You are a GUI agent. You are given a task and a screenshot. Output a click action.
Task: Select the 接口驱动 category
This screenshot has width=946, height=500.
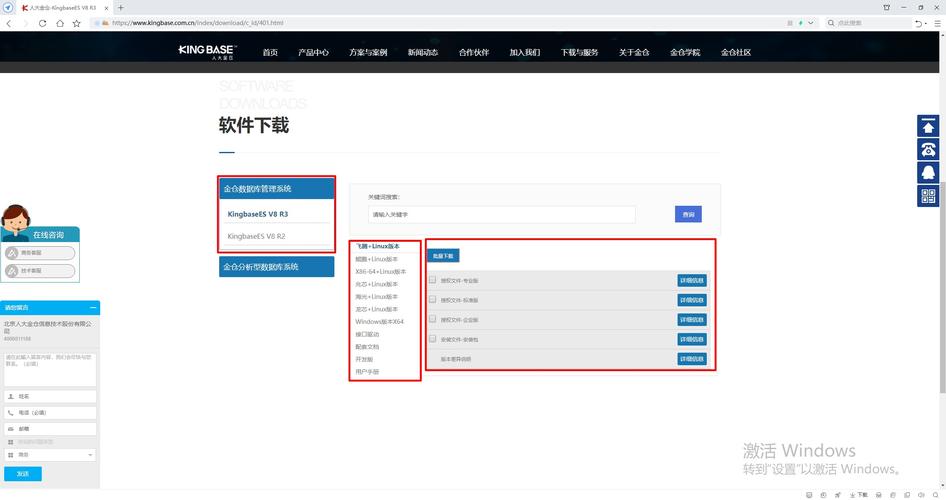pos(367,334)
